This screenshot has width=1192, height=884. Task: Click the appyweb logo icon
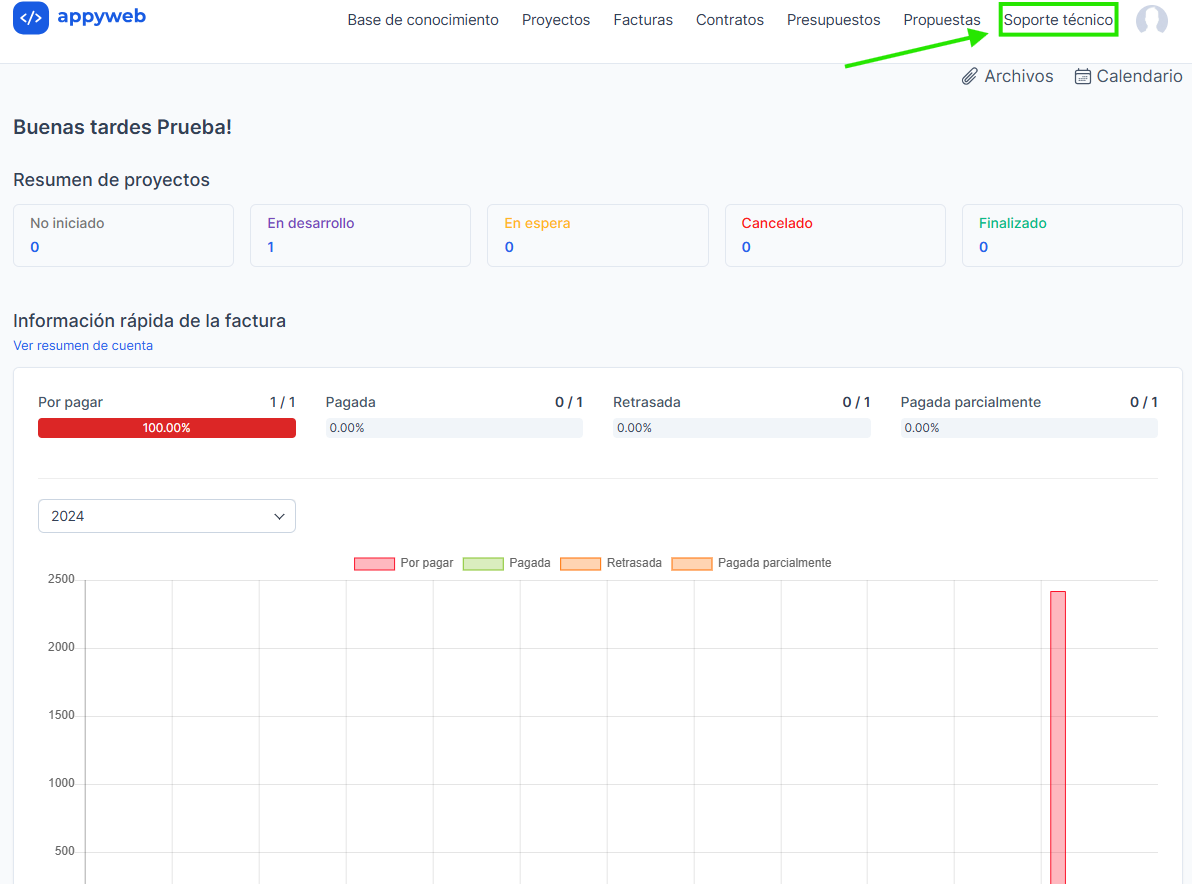coord(31,18)
